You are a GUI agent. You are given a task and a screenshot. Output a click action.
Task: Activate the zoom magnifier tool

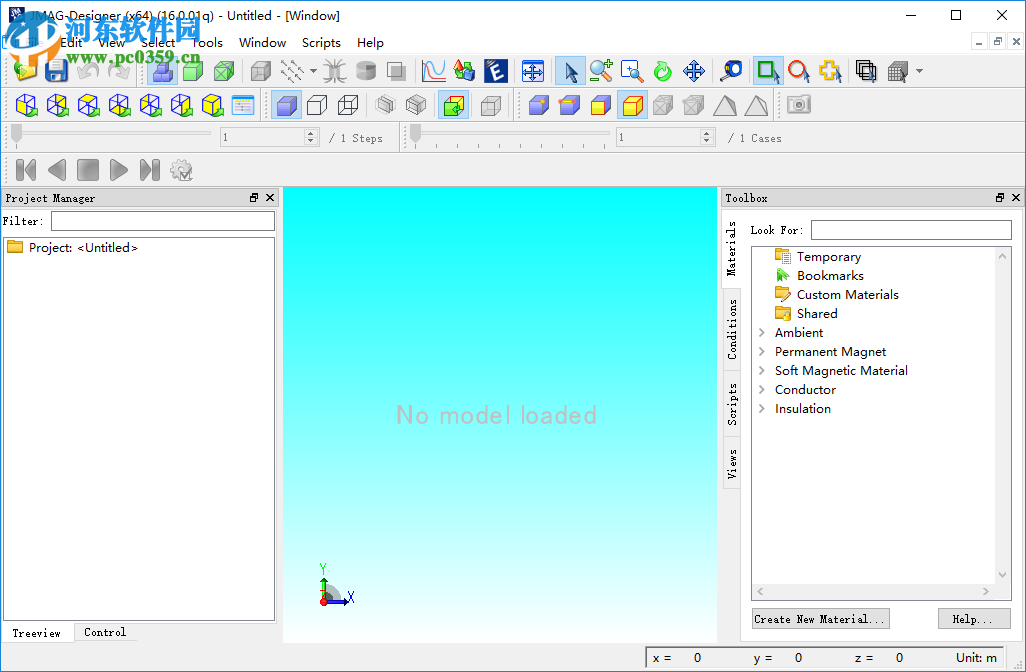(x=601, y=71)
